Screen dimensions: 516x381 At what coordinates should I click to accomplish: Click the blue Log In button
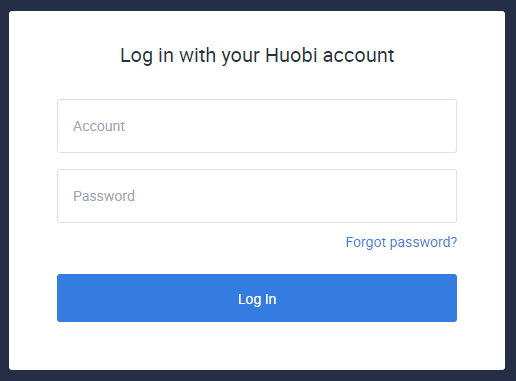257,298
